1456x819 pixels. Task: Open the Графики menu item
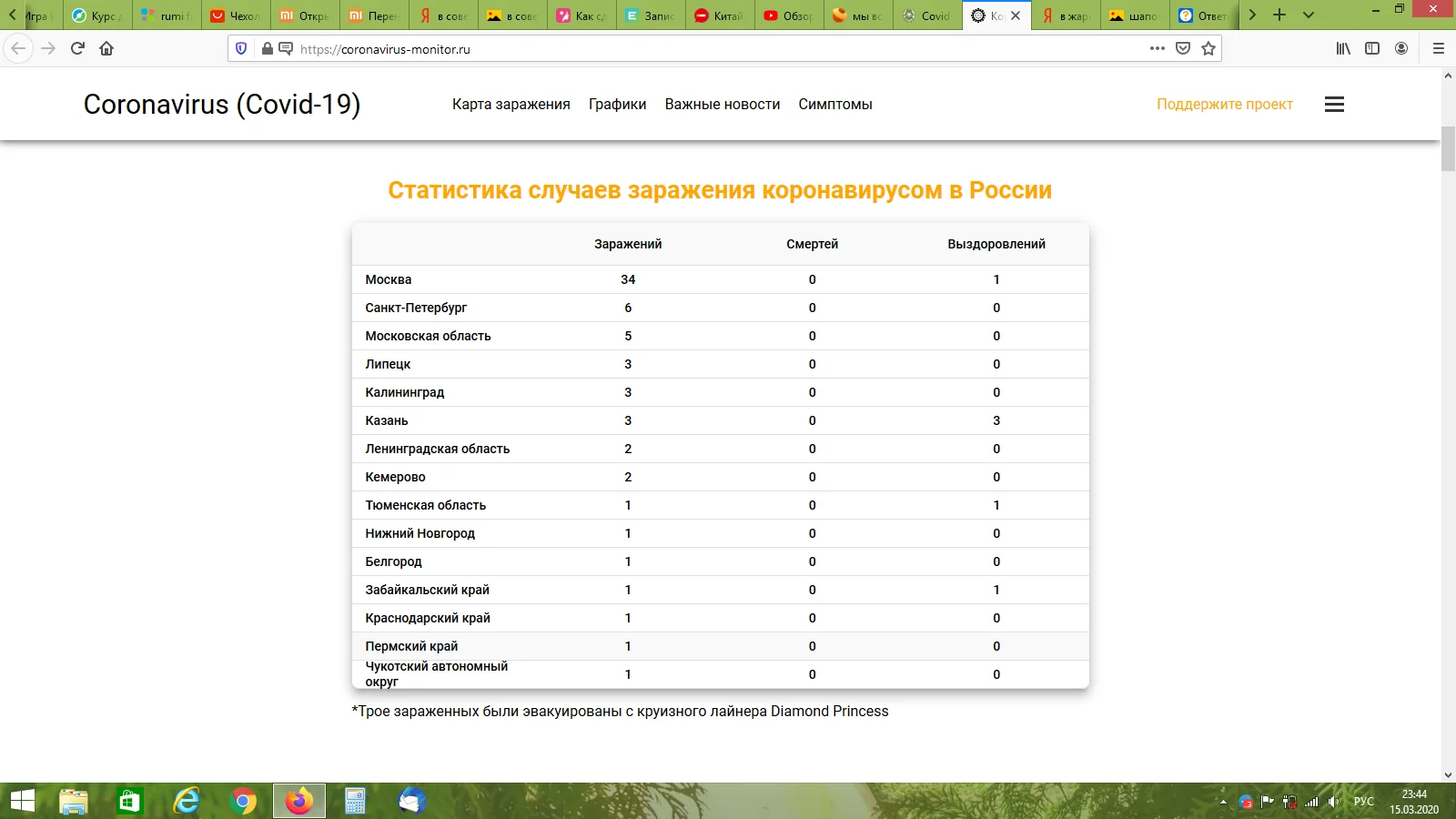click(618, 104)
